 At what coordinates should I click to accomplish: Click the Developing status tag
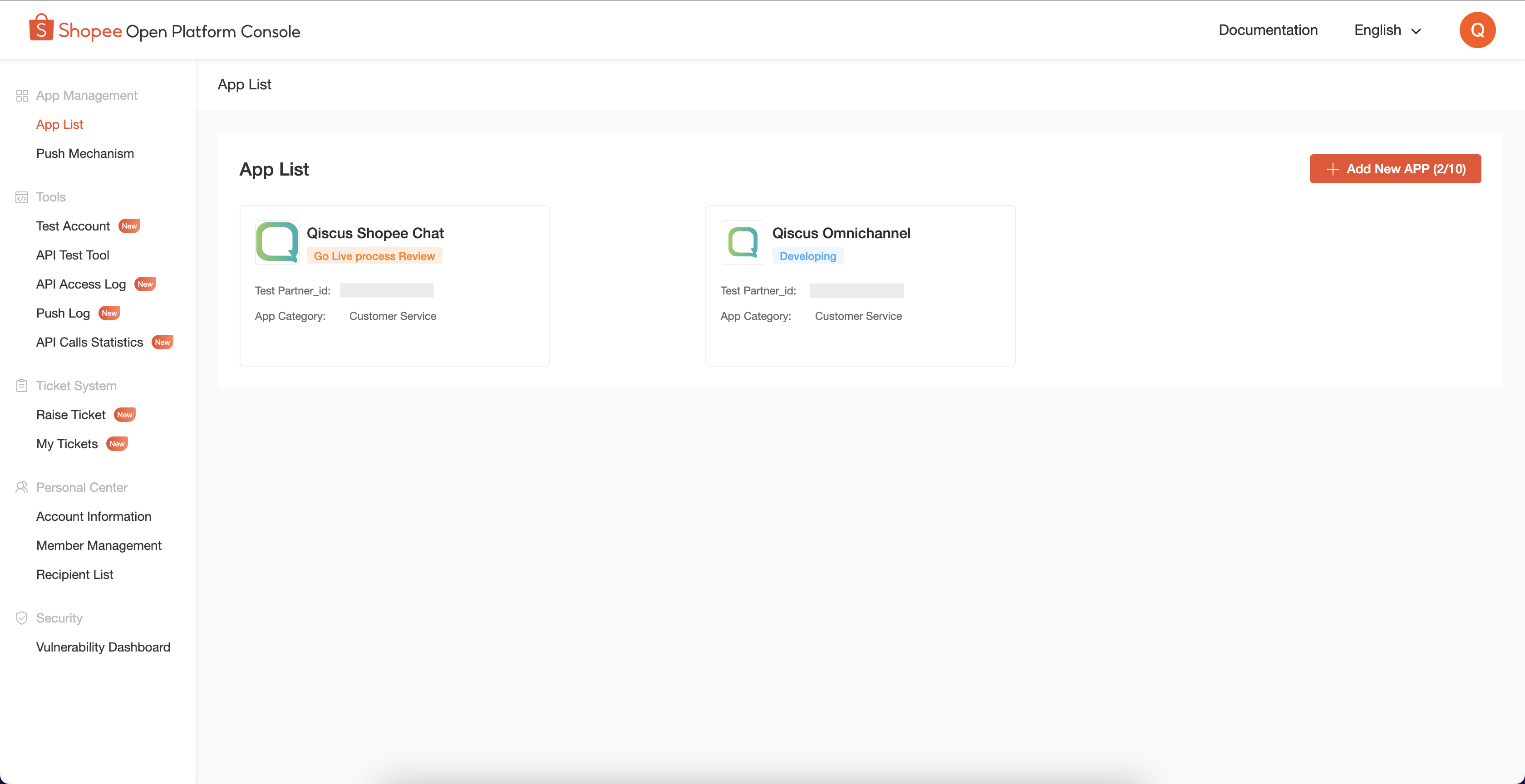click(807, 256)
